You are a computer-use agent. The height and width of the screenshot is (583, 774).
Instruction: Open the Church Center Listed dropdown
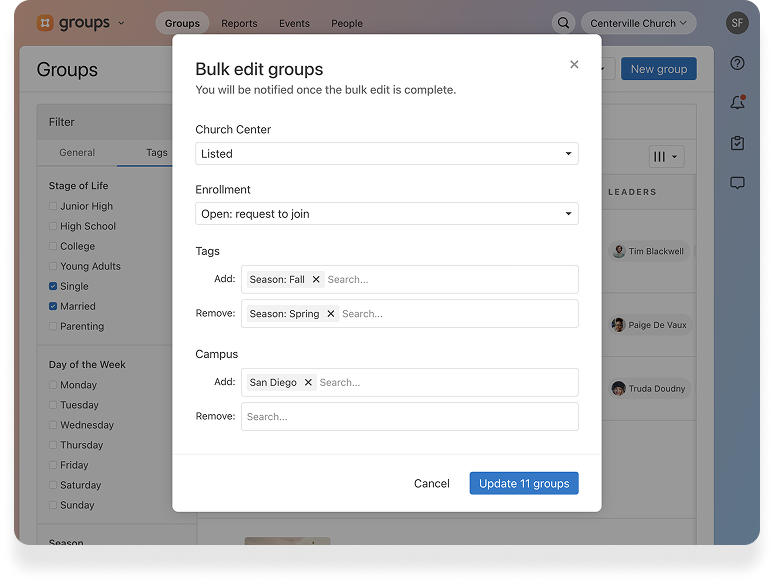click(387, 154)
